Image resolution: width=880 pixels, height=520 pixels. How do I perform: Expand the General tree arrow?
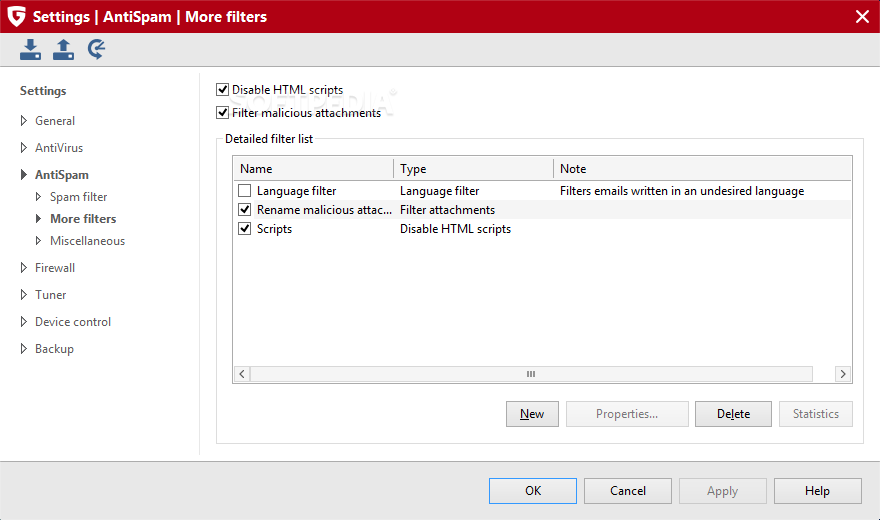tap(24, 121)
